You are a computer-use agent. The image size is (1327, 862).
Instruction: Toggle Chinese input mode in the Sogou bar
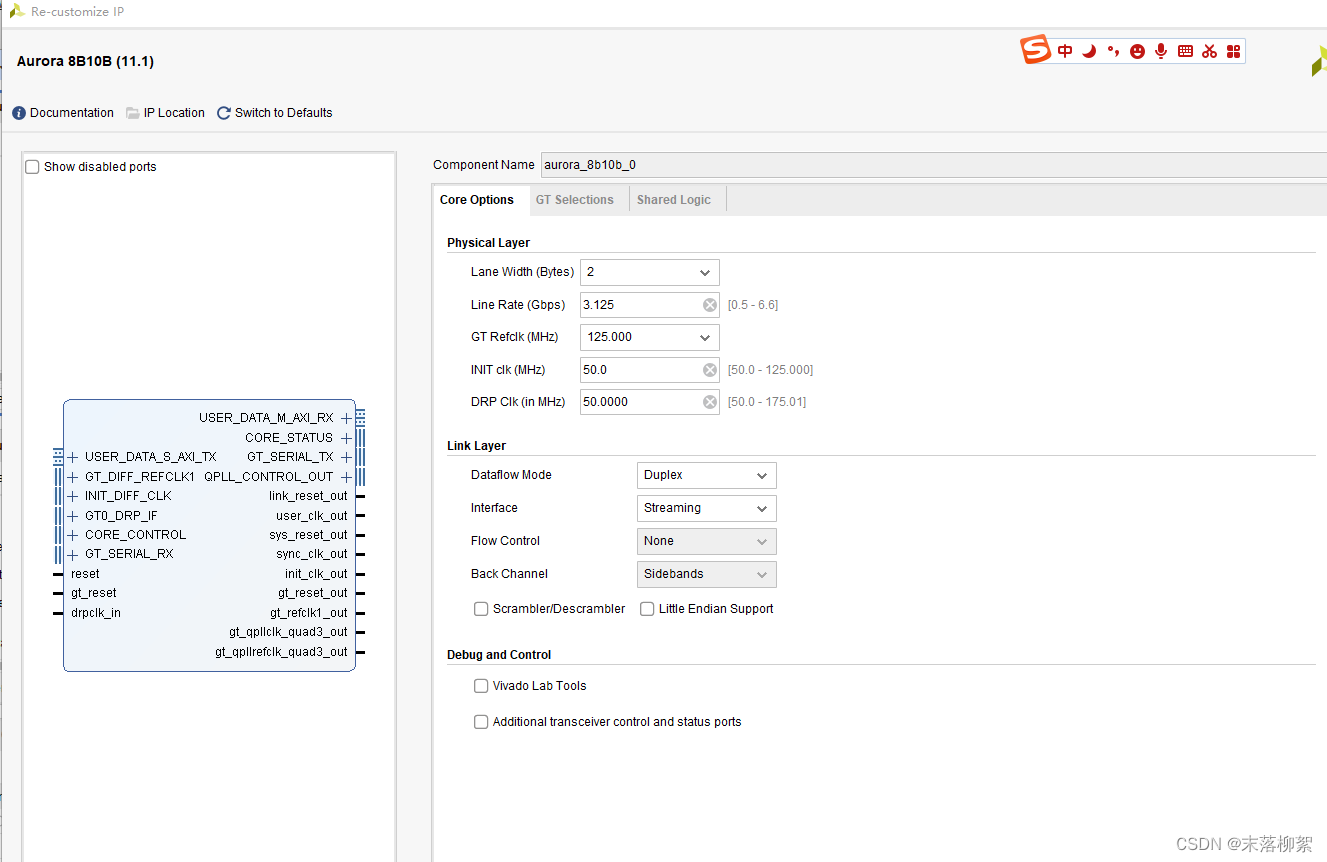(1065, 51)
